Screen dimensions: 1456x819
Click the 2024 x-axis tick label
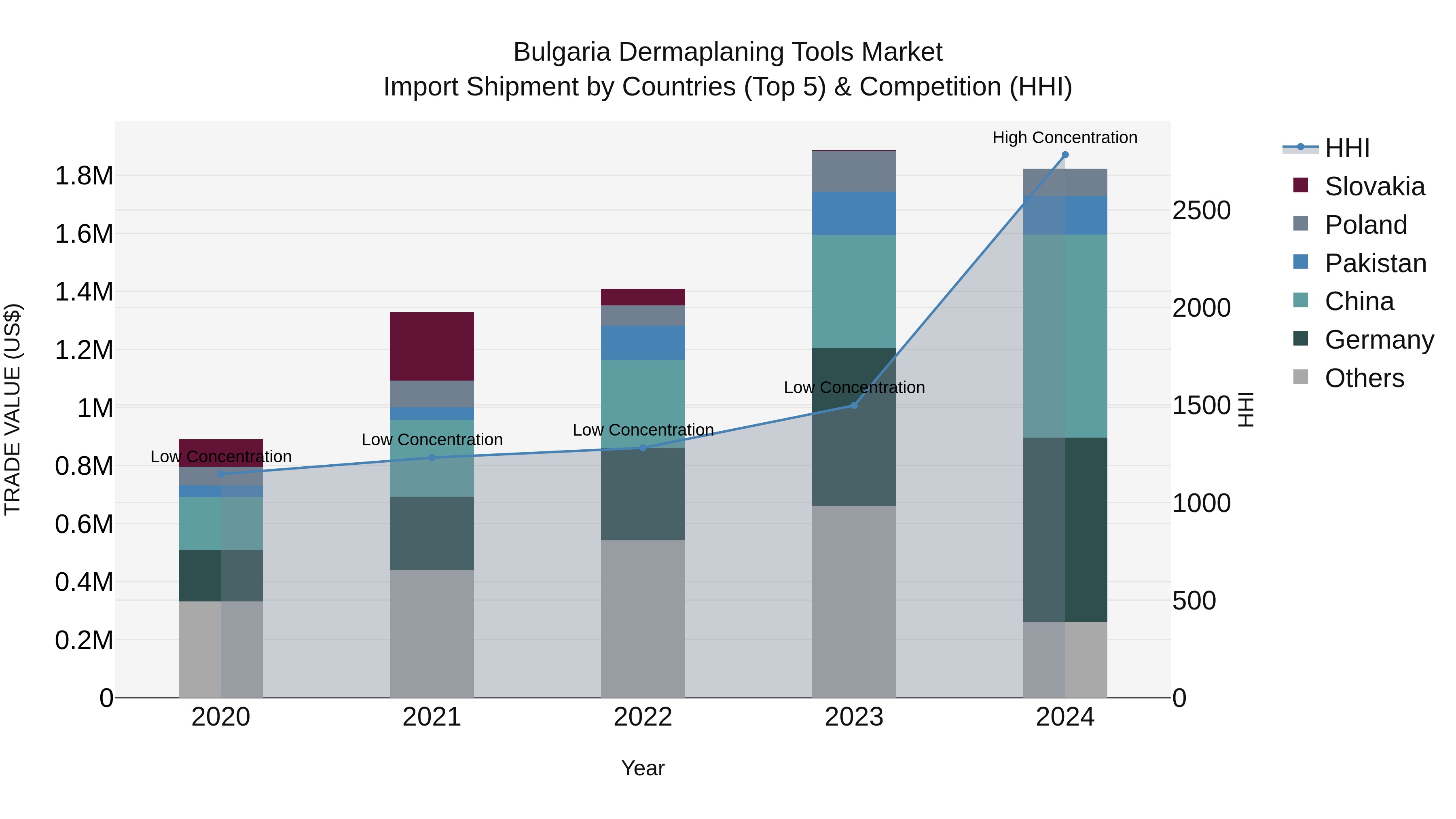click(x=1065, y=717)
